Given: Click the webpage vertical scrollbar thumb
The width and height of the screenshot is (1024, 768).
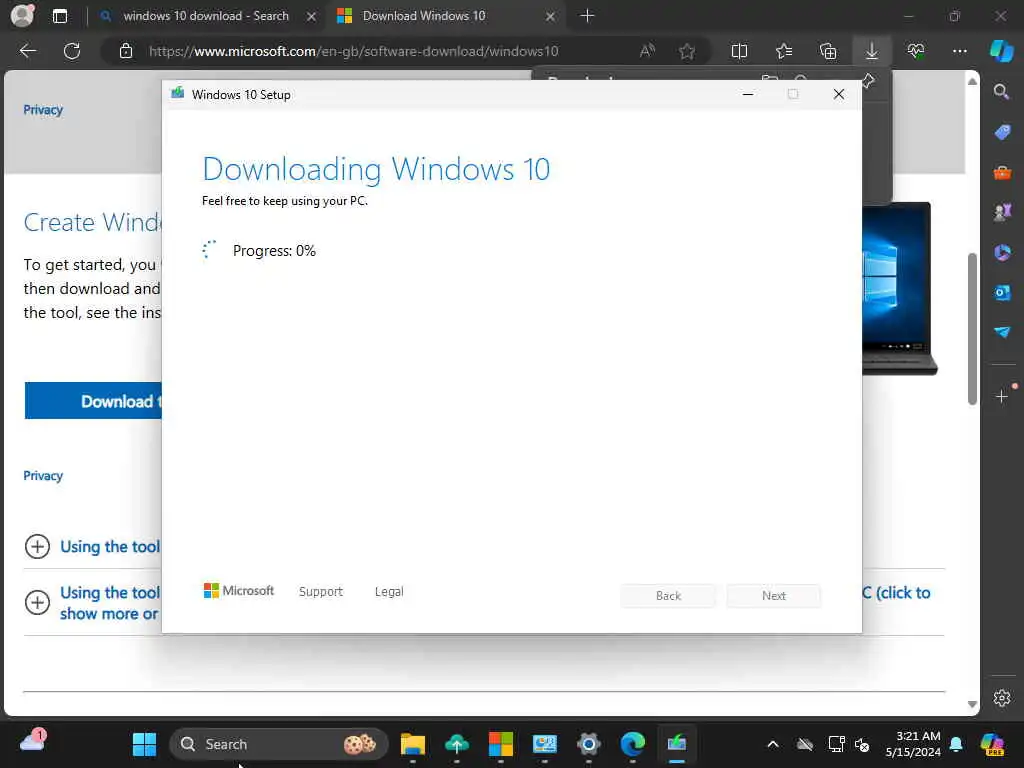Looking at the screenshot, I should [x=972, y=328].
